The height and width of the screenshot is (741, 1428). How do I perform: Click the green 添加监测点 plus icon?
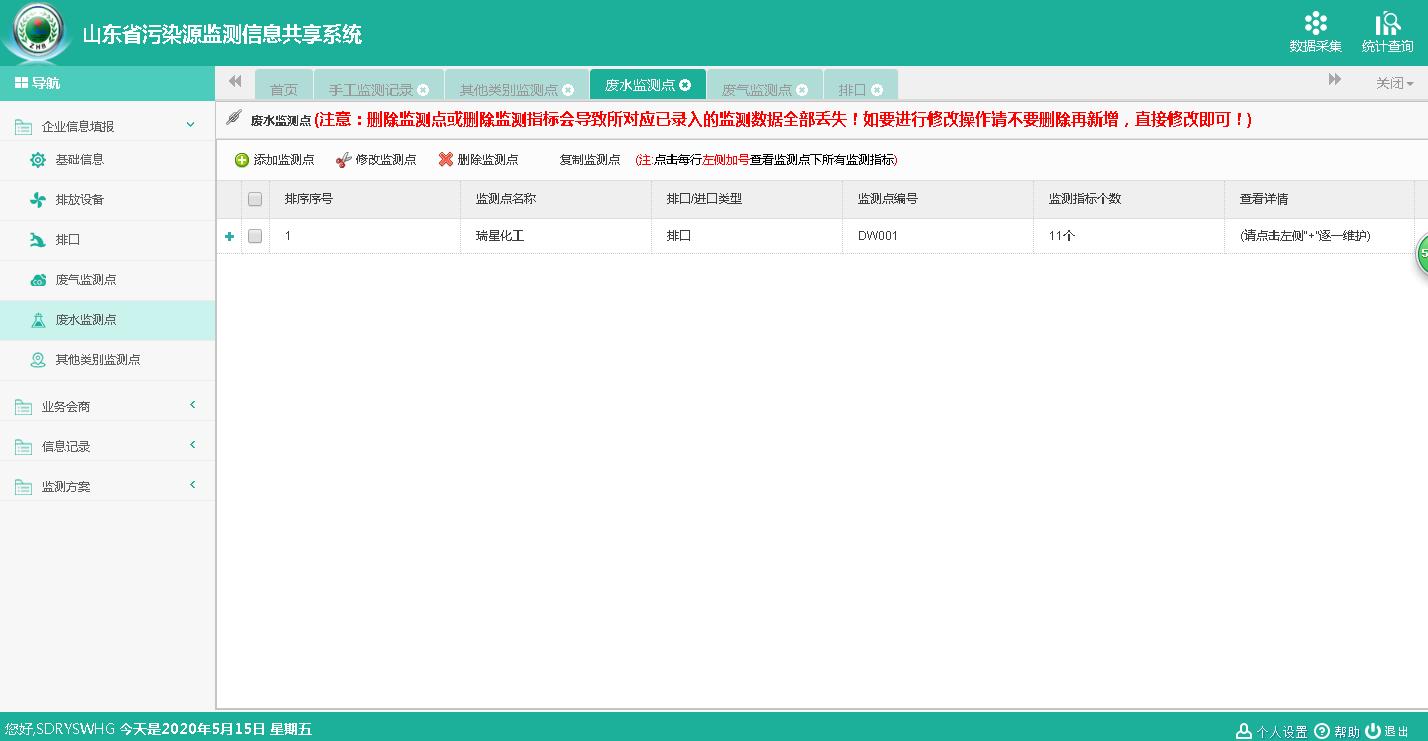coord(242,160)
